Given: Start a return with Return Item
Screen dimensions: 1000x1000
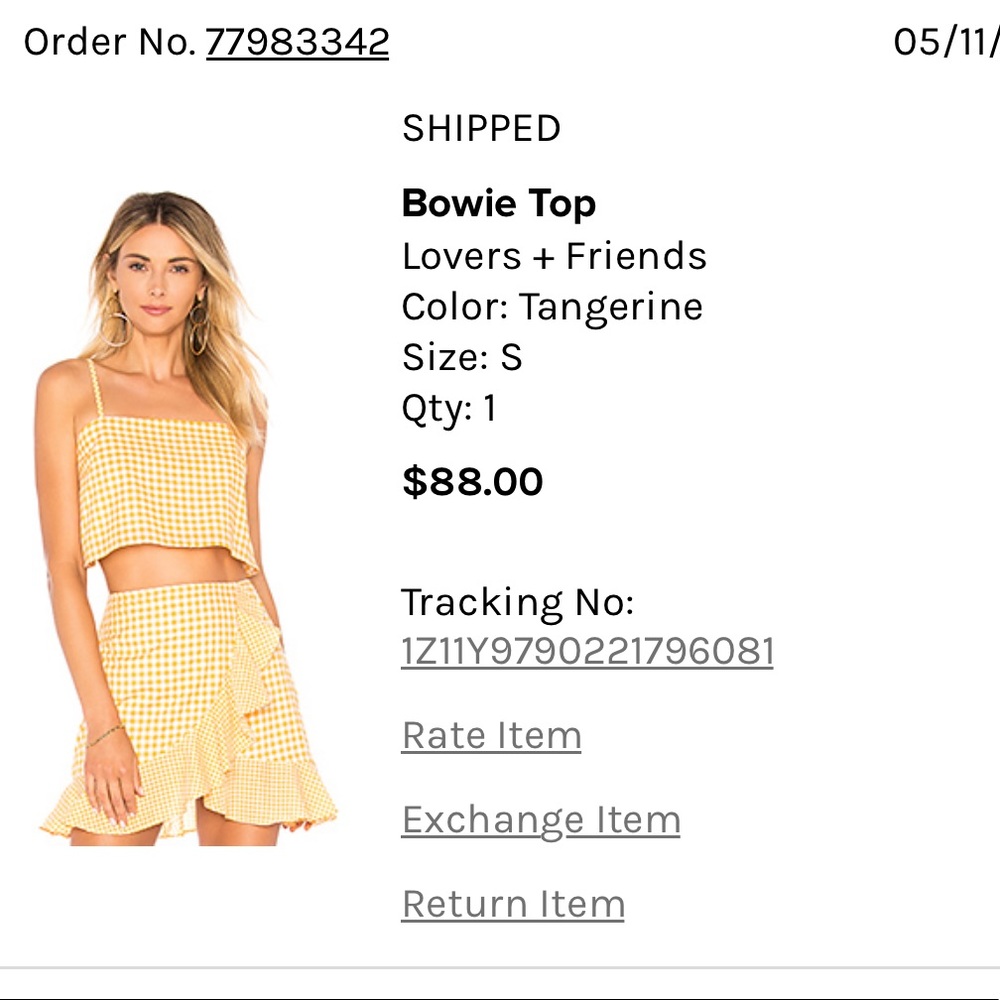Looking at the screenshot, I should (x=513, y=904).
